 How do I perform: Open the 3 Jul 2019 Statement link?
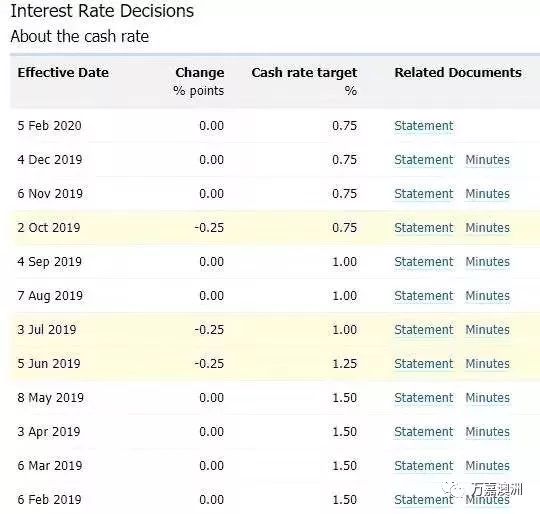coord(424,329)
